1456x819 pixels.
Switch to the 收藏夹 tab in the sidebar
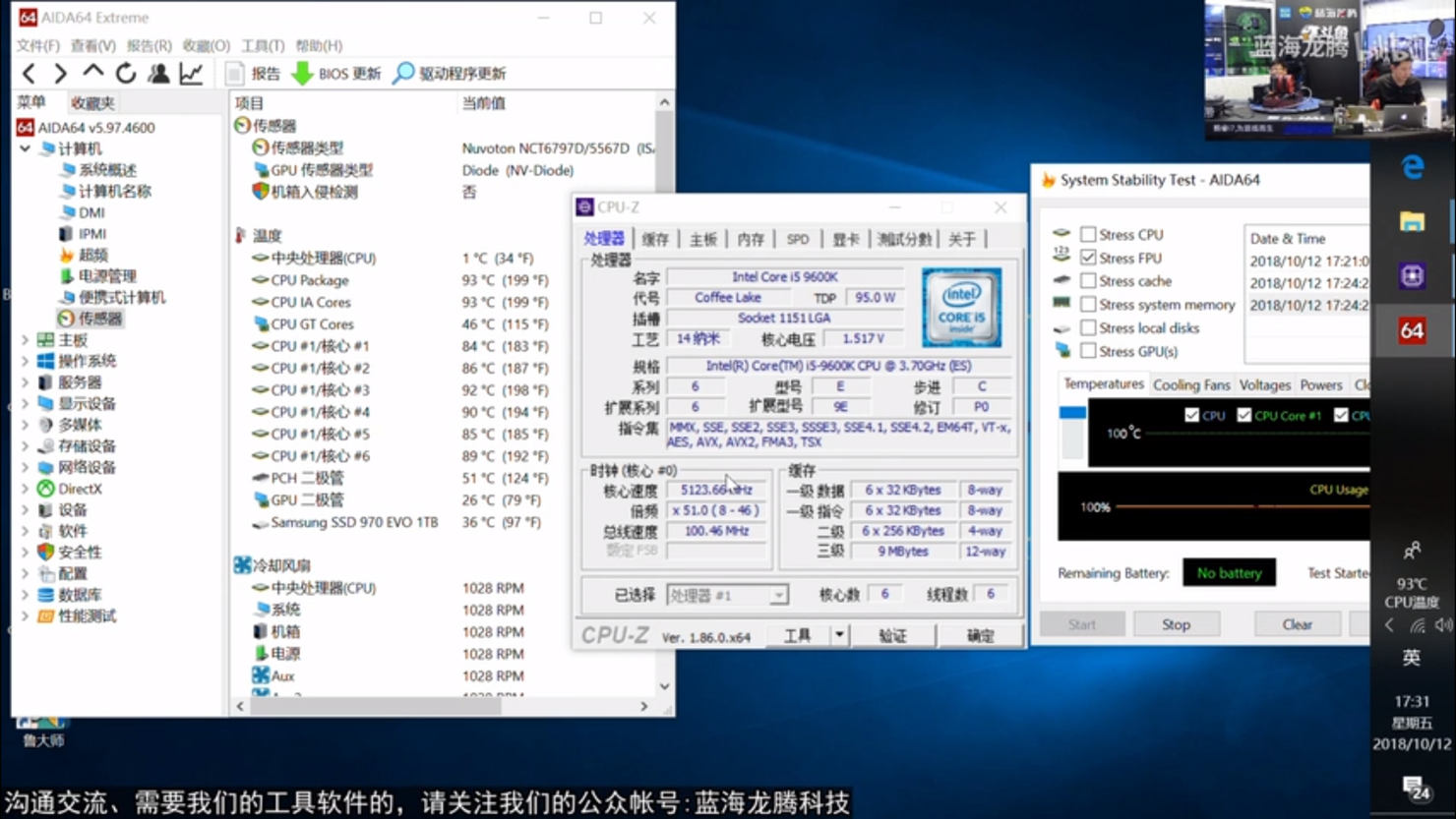pos(92,102)
